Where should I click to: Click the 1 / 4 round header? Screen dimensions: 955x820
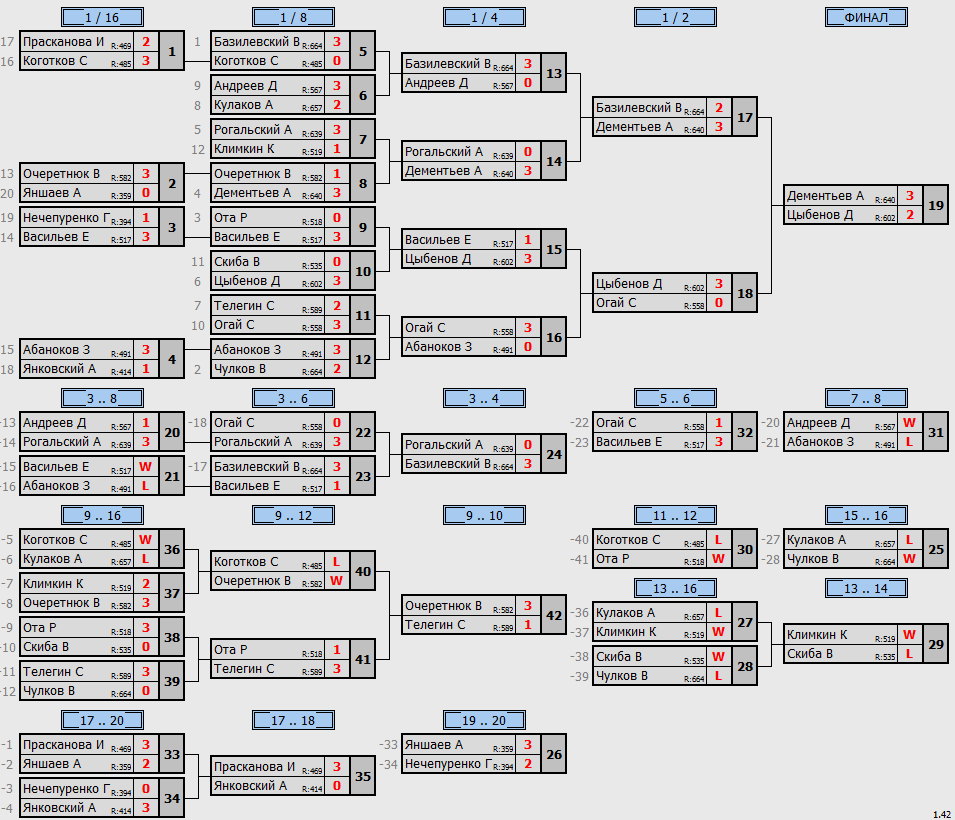(x=484, y=17)
